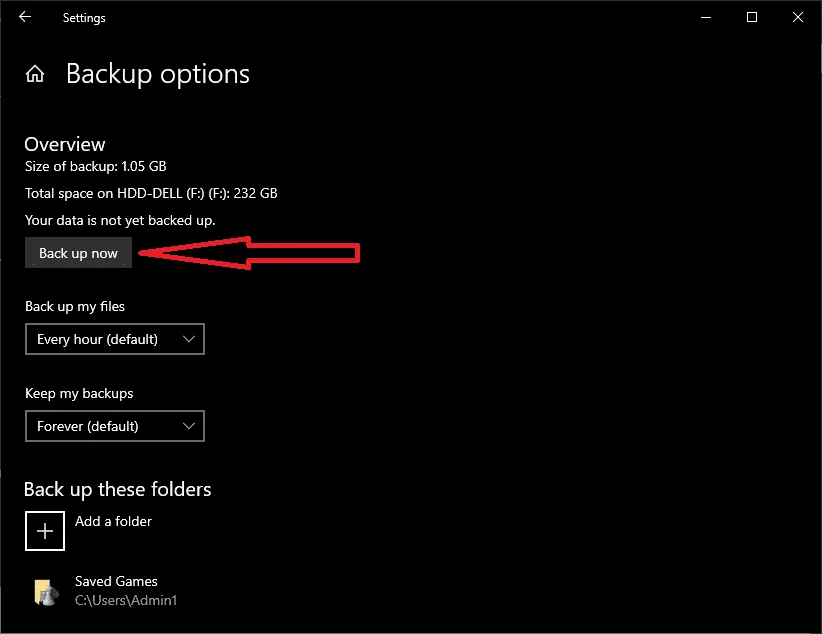Close the Settings window

(797, 17)
